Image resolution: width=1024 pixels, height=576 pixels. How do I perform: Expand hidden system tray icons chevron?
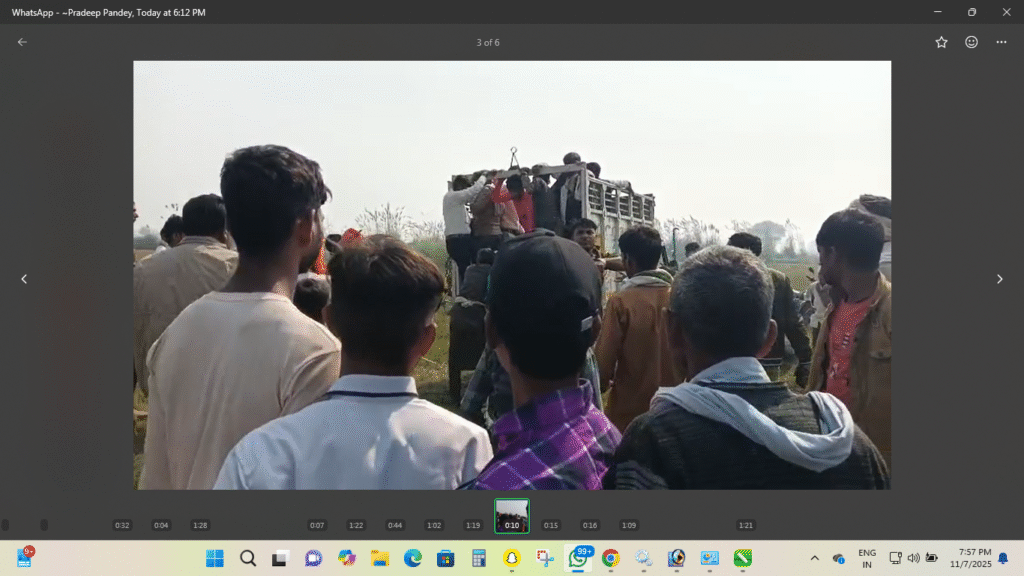[x=814, y=558]
